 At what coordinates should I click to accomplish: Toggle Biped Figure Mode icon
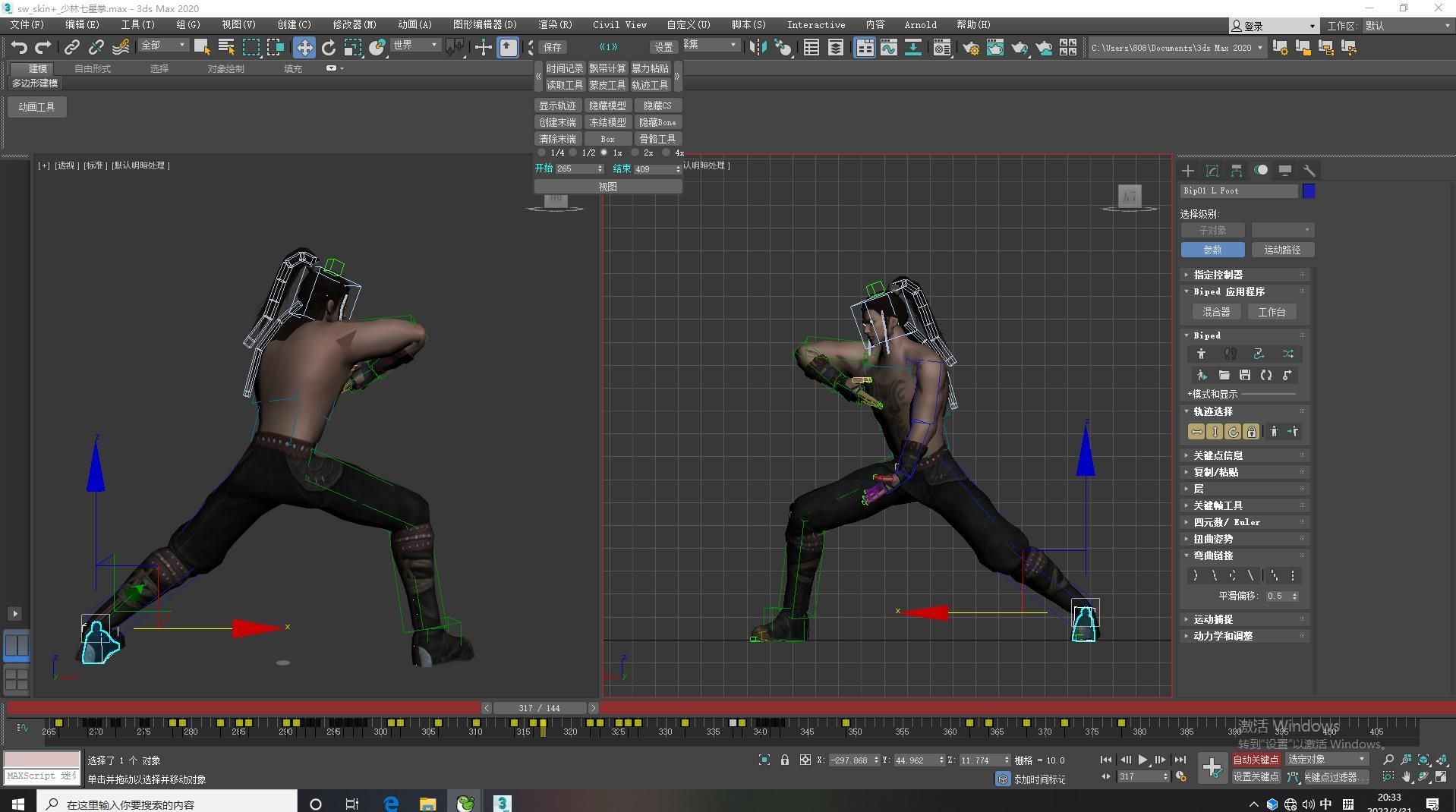tap(1201, 354)
